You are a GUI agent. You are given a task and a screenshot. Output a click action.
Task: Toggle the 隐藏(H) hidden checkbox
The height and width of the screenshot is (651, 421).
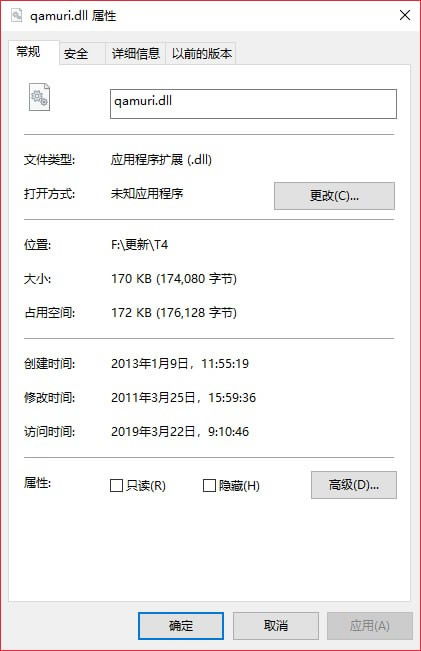(209, 485)
